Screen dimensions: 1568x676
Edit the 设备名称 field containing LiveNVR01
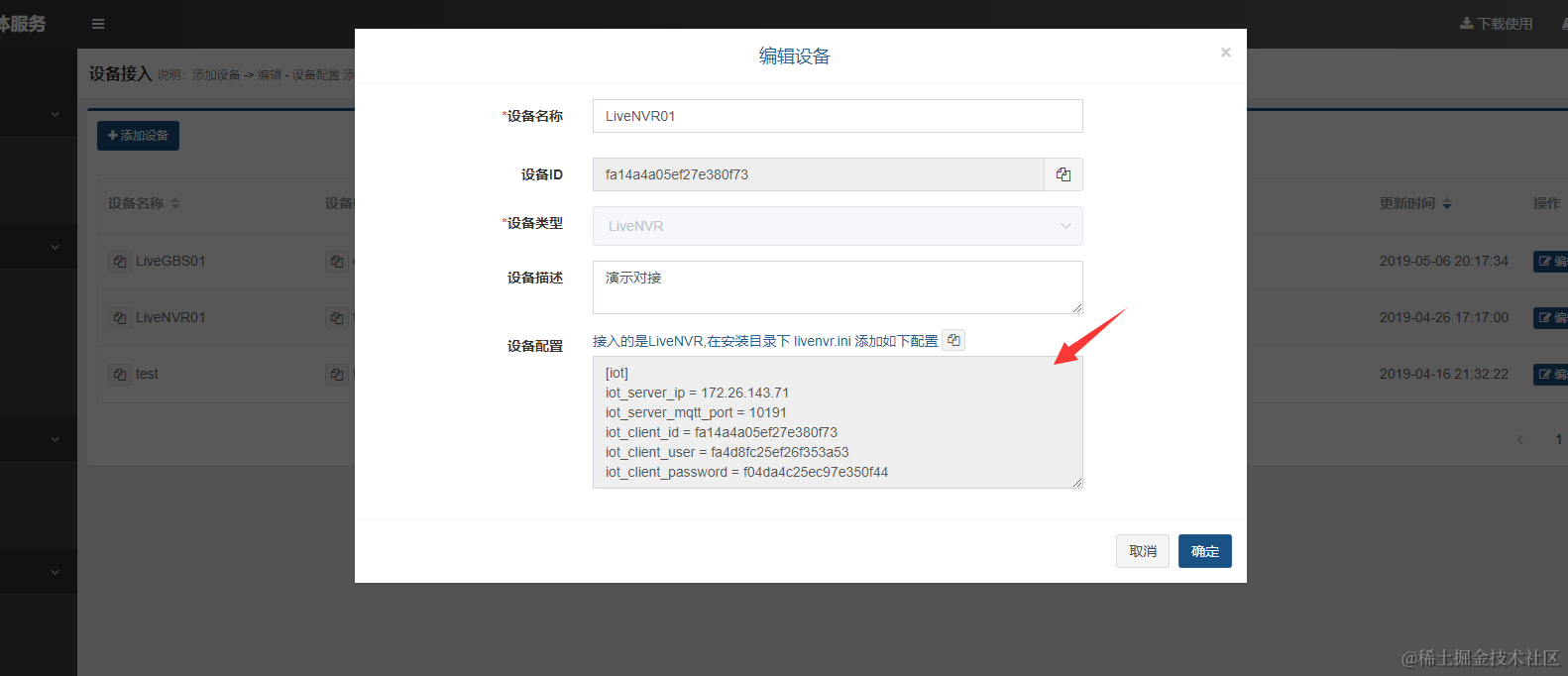pyautogui.click(x=838, y=116)
